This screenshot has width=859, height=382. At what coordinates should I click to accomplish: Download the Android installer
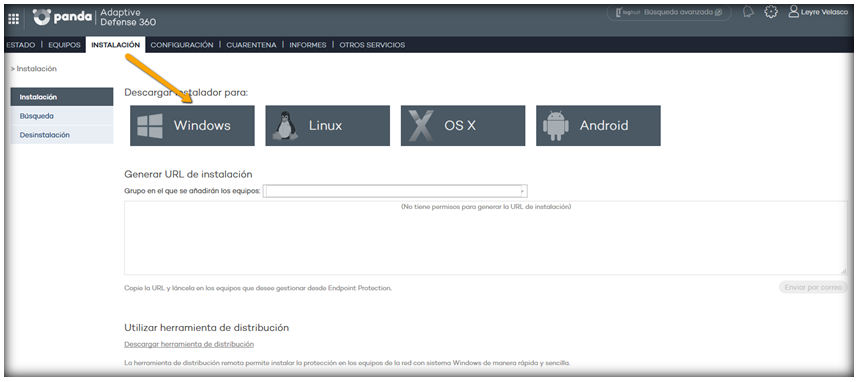pos(598,126)
